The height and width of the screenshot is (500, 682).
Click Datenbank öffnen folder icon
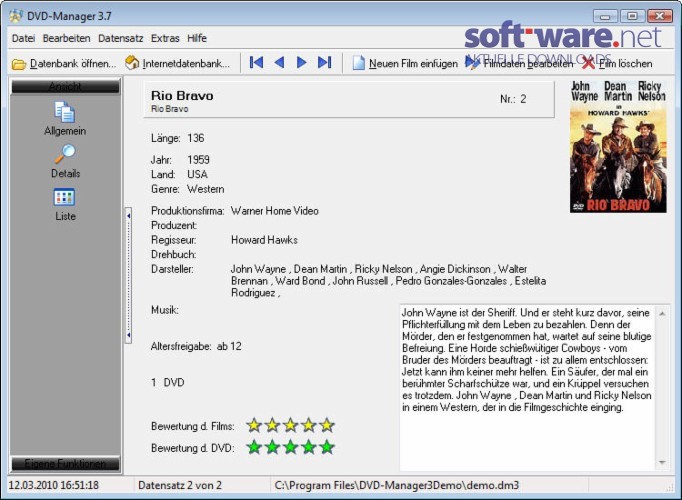pyautogui.click(x=19, y=64)
